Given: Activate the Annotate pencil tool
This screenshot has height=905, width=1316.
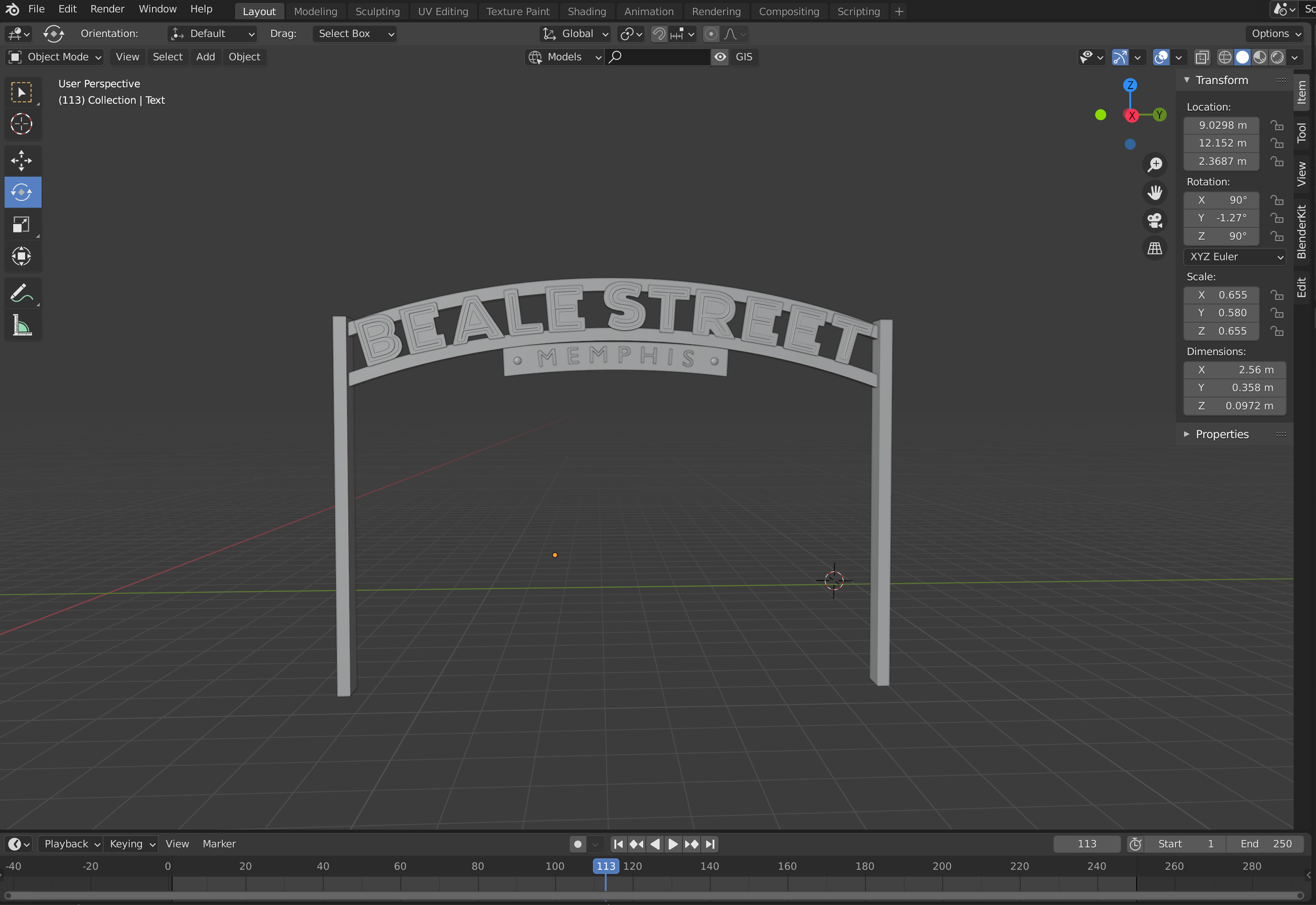Looking at the screenshot, I should pyautogui.click(x=22, y=293).
